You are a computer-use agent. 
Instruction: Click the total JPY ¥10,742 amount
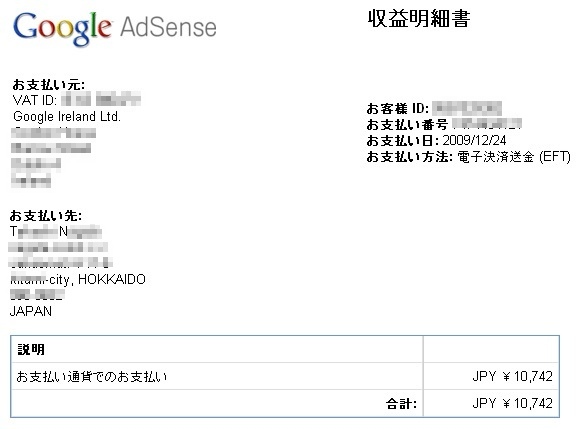pyautogui.click(x=512, y=404)
